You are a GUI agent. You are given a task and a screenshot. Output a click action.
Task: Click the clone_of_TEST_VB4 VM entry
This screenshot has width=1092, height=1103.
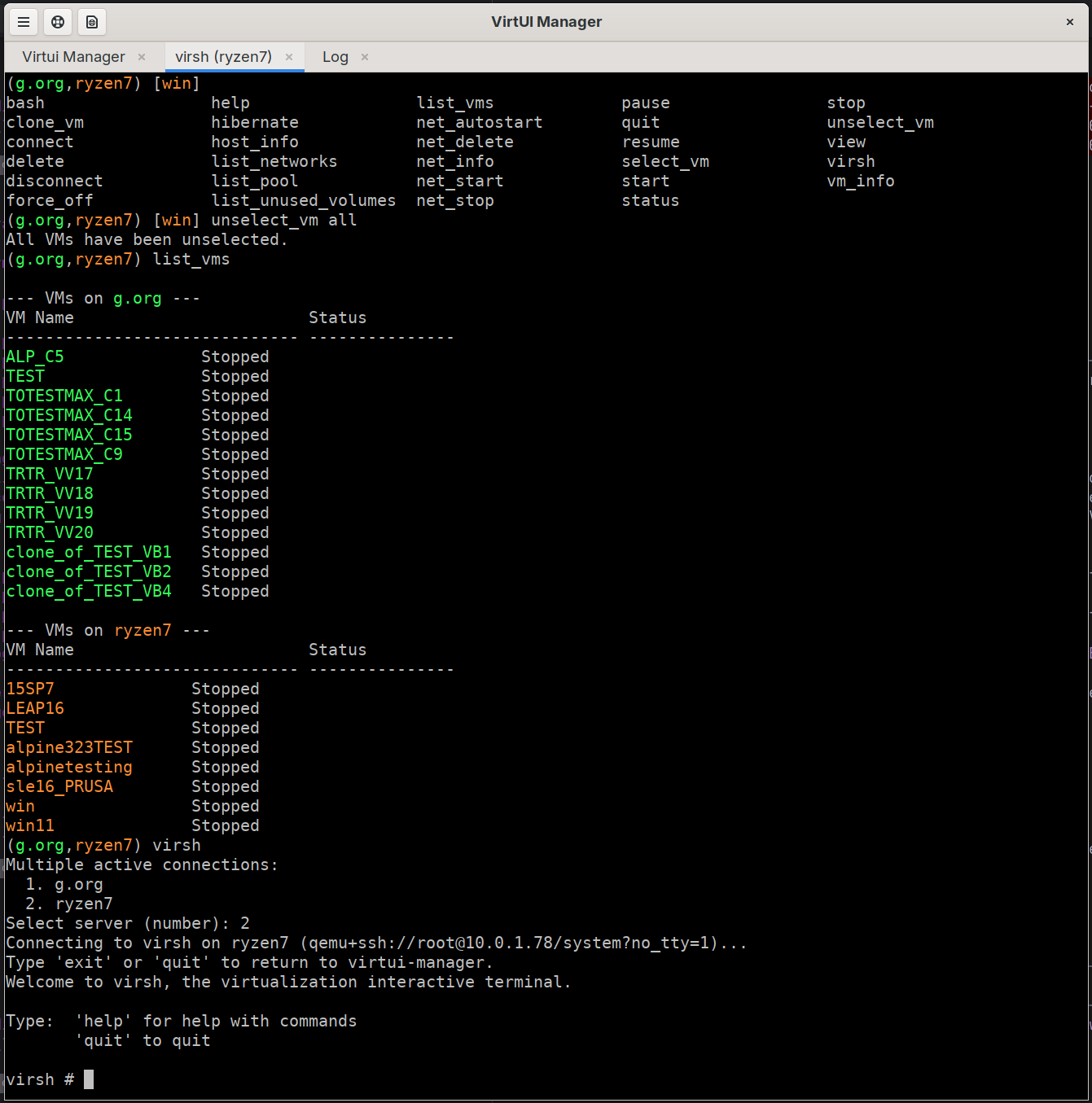[x=89, y=591]
